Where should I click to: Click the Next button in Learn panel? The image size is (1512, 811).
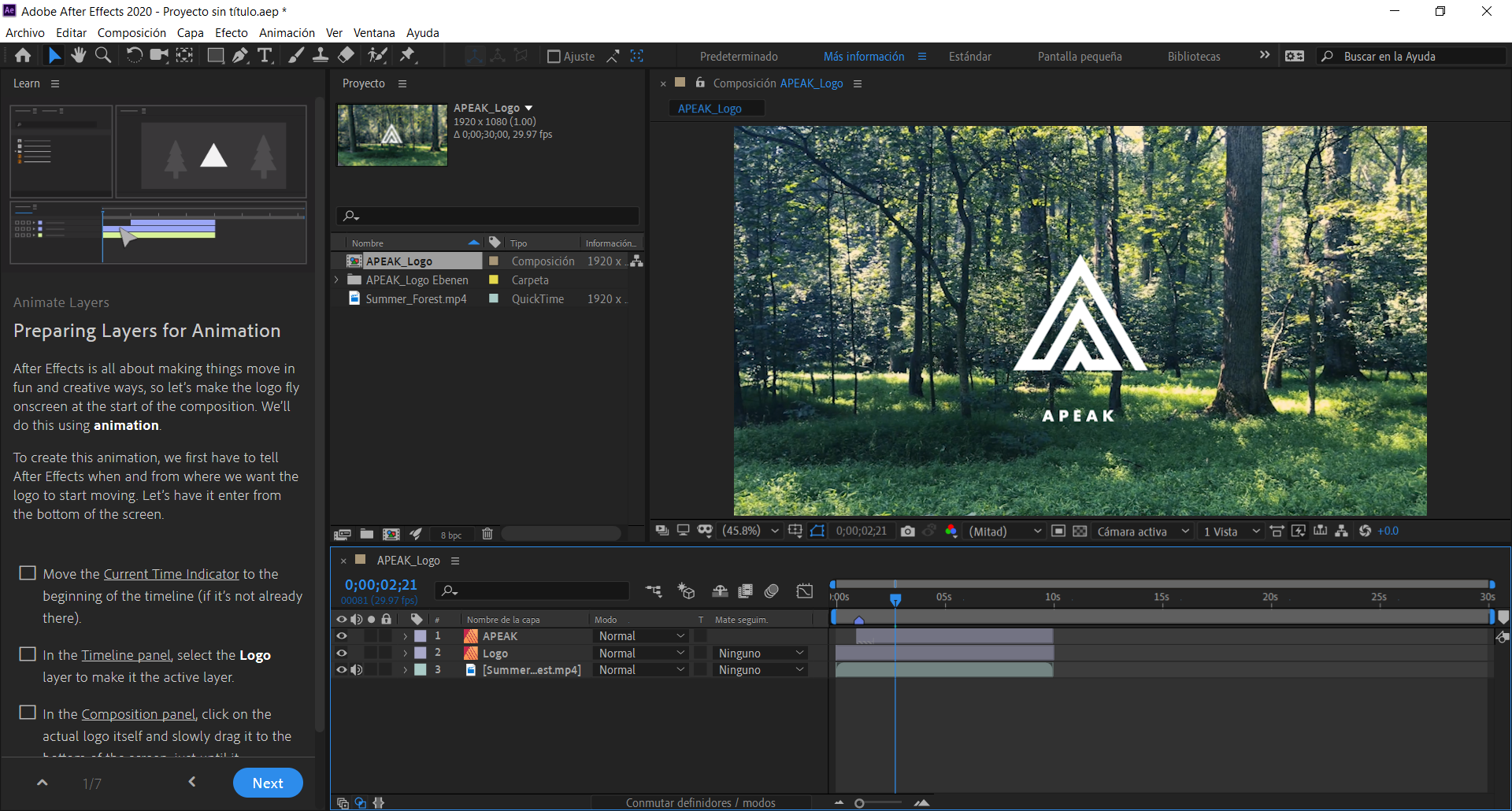point(268,783)
